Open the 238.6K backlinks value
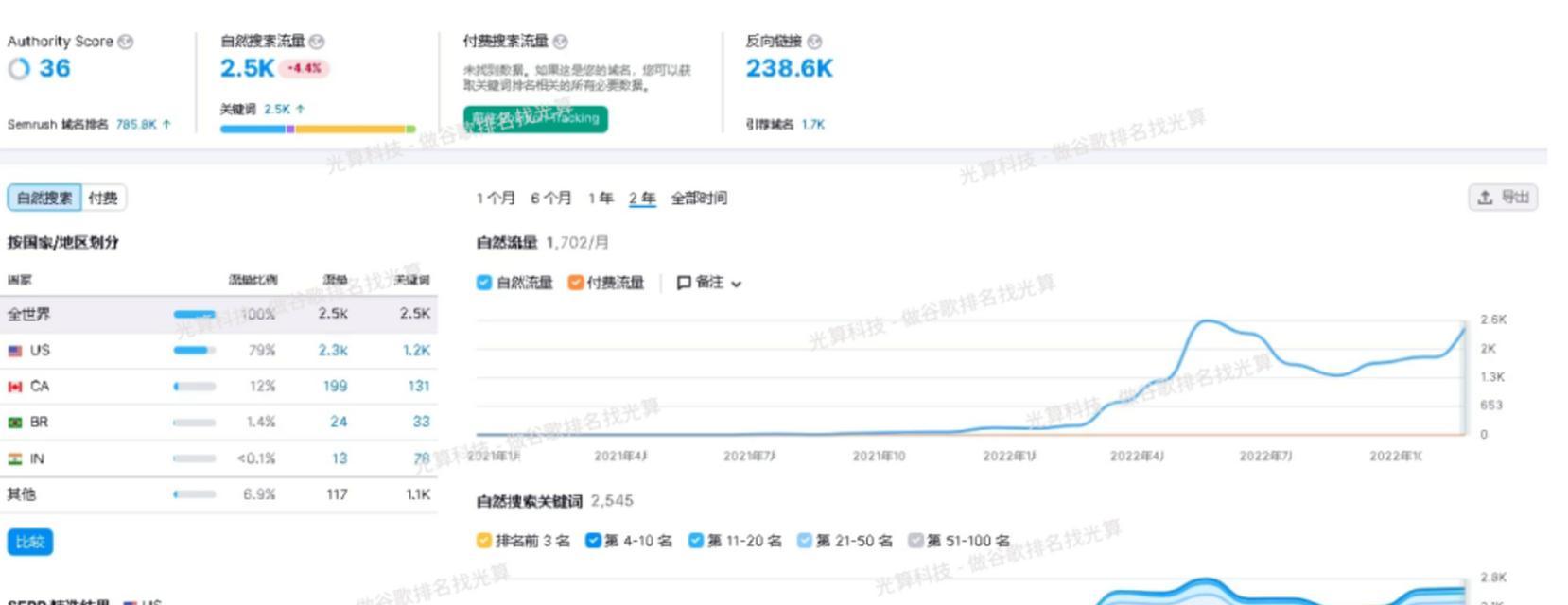The image size is (1568, 605). pyautogui.click(x=790, y=69)
